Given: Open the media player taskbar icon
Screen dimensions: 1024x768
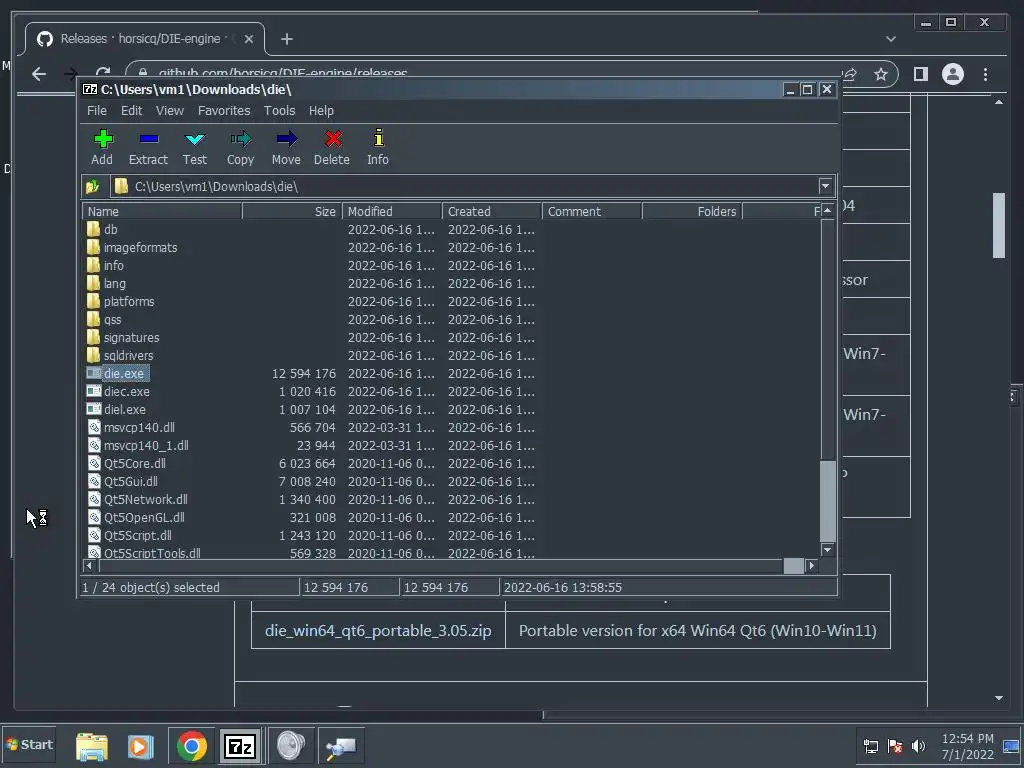Looking at the screenshot, I should [x=140, y=746].
